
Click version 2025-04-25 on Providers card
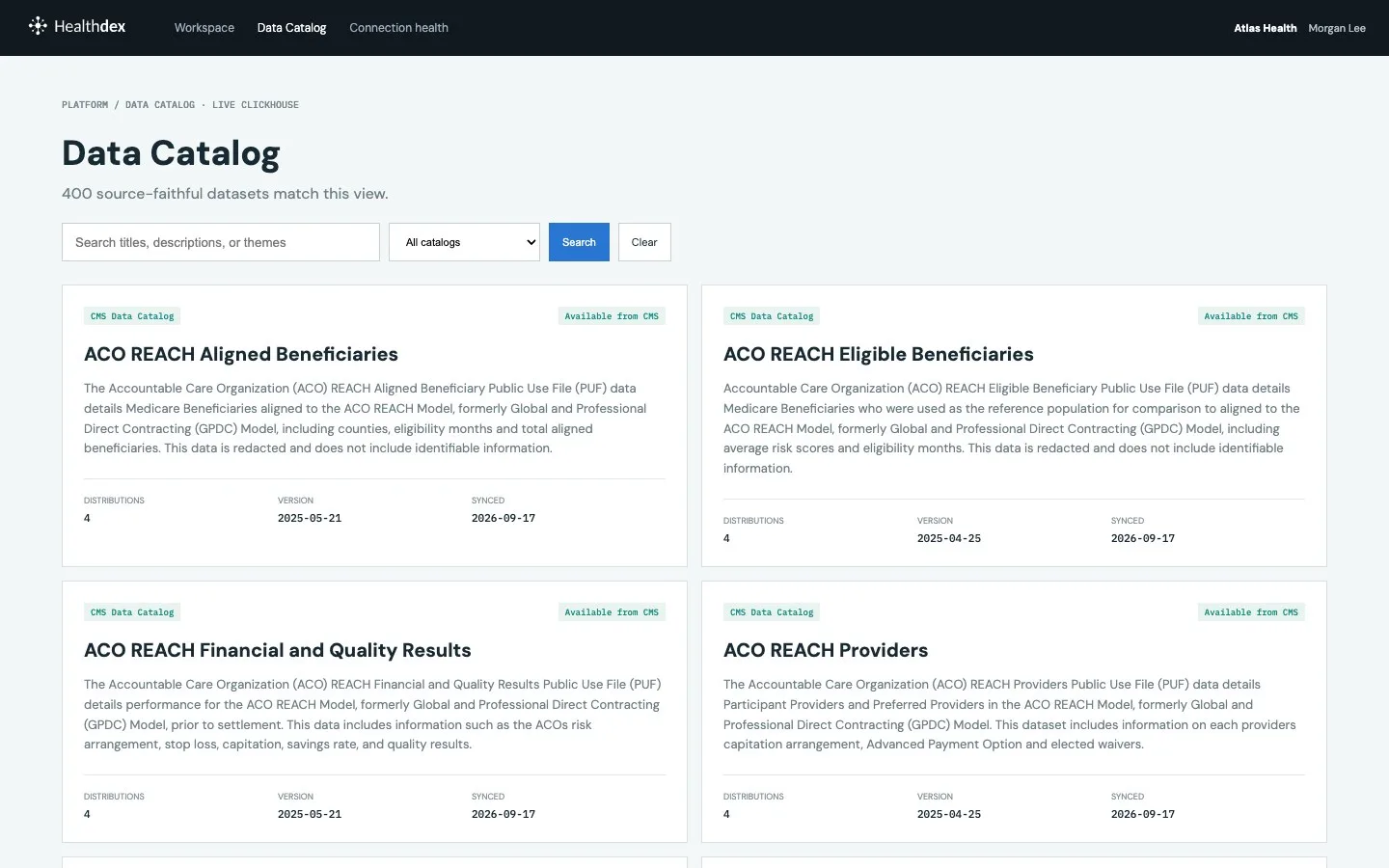[x=949, y=814]
